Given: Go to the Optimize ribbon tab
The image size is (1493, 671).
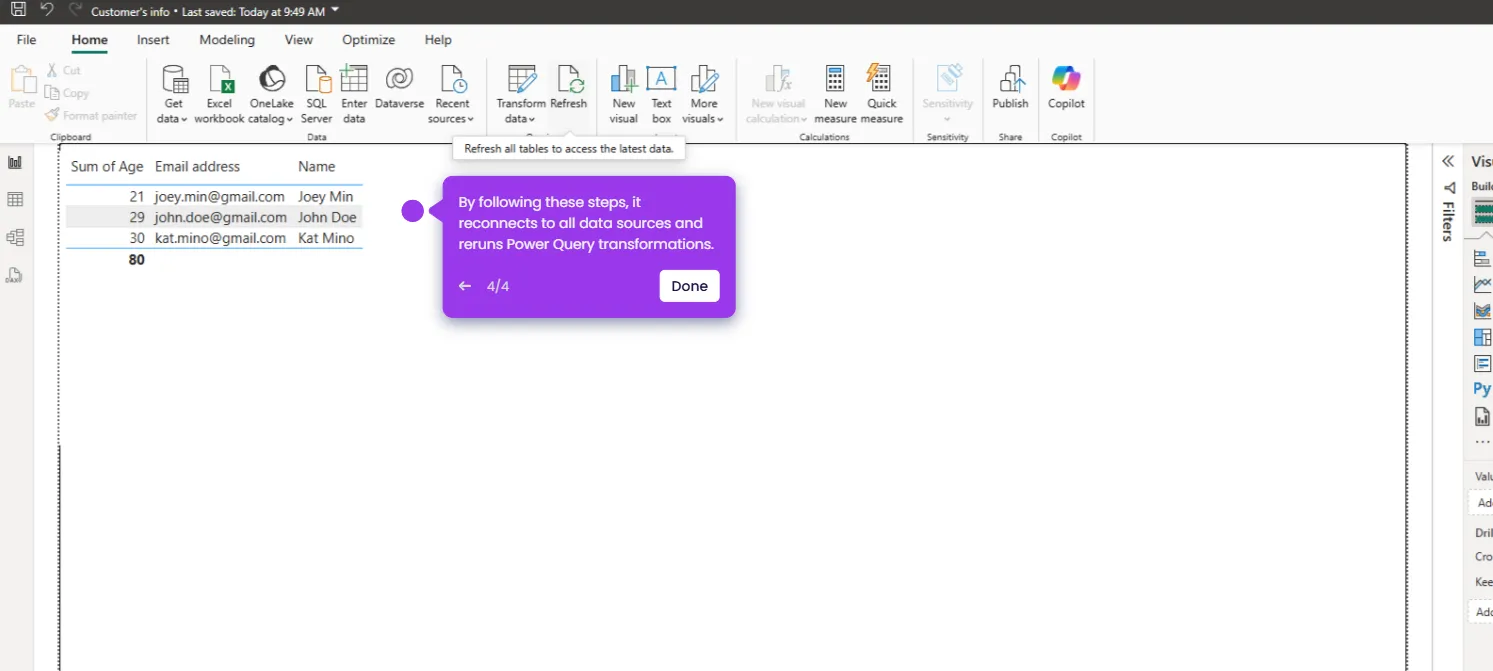Looking at the screenshot, I should pyautogui.click(x=368, y=40).
